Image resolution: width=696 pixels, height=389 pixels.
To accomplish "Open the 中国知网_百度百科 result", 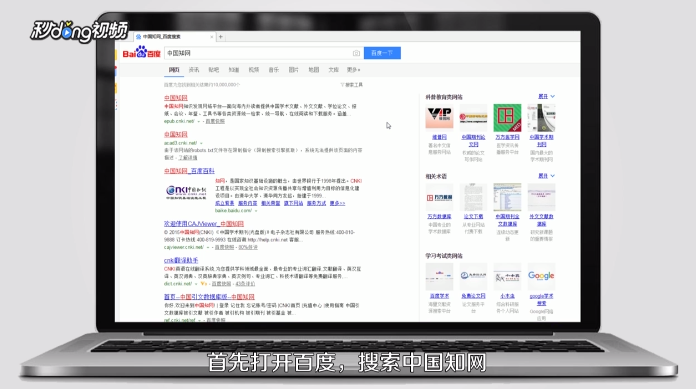I will click(189, 171).
